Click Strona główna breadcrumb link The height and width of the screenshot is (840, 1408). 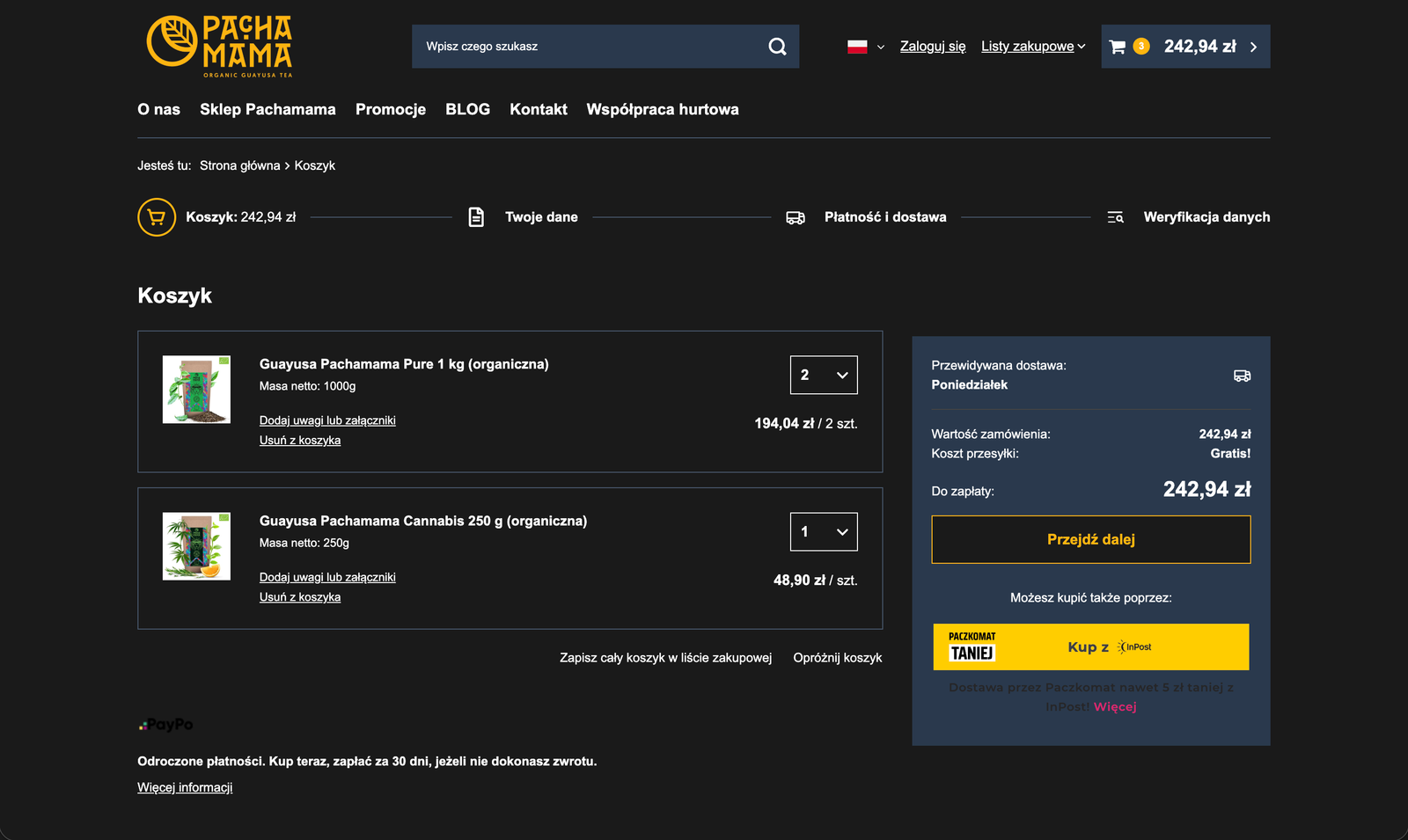point(240,165)
